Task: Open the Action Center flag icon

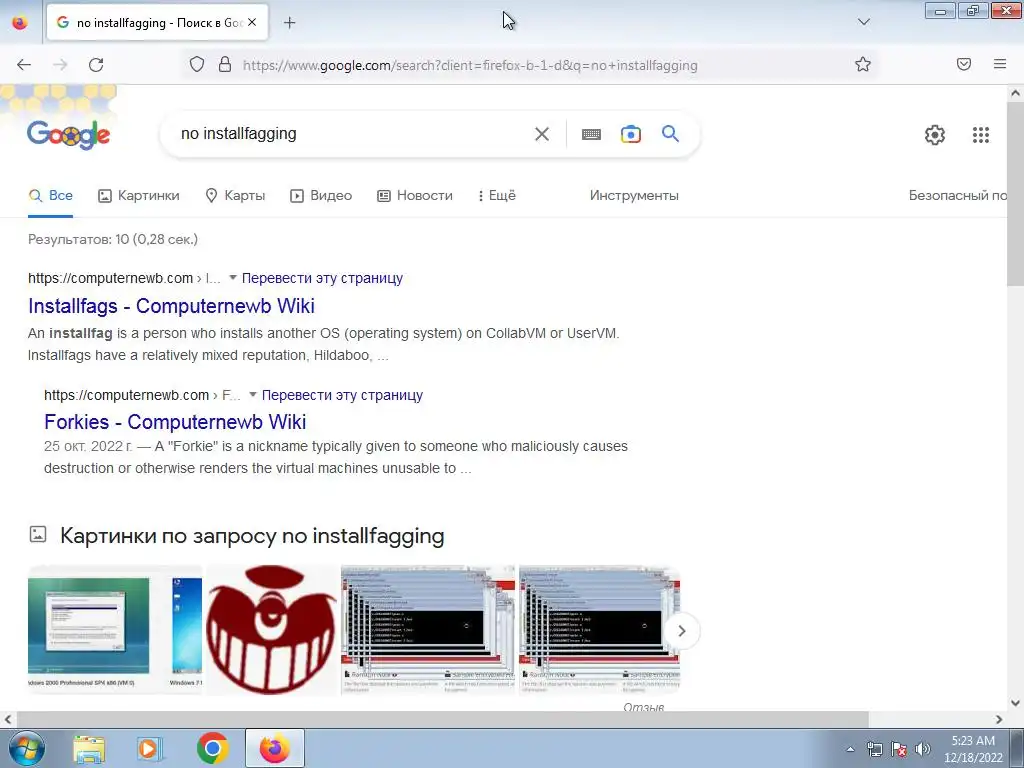Action: [899, 749]
